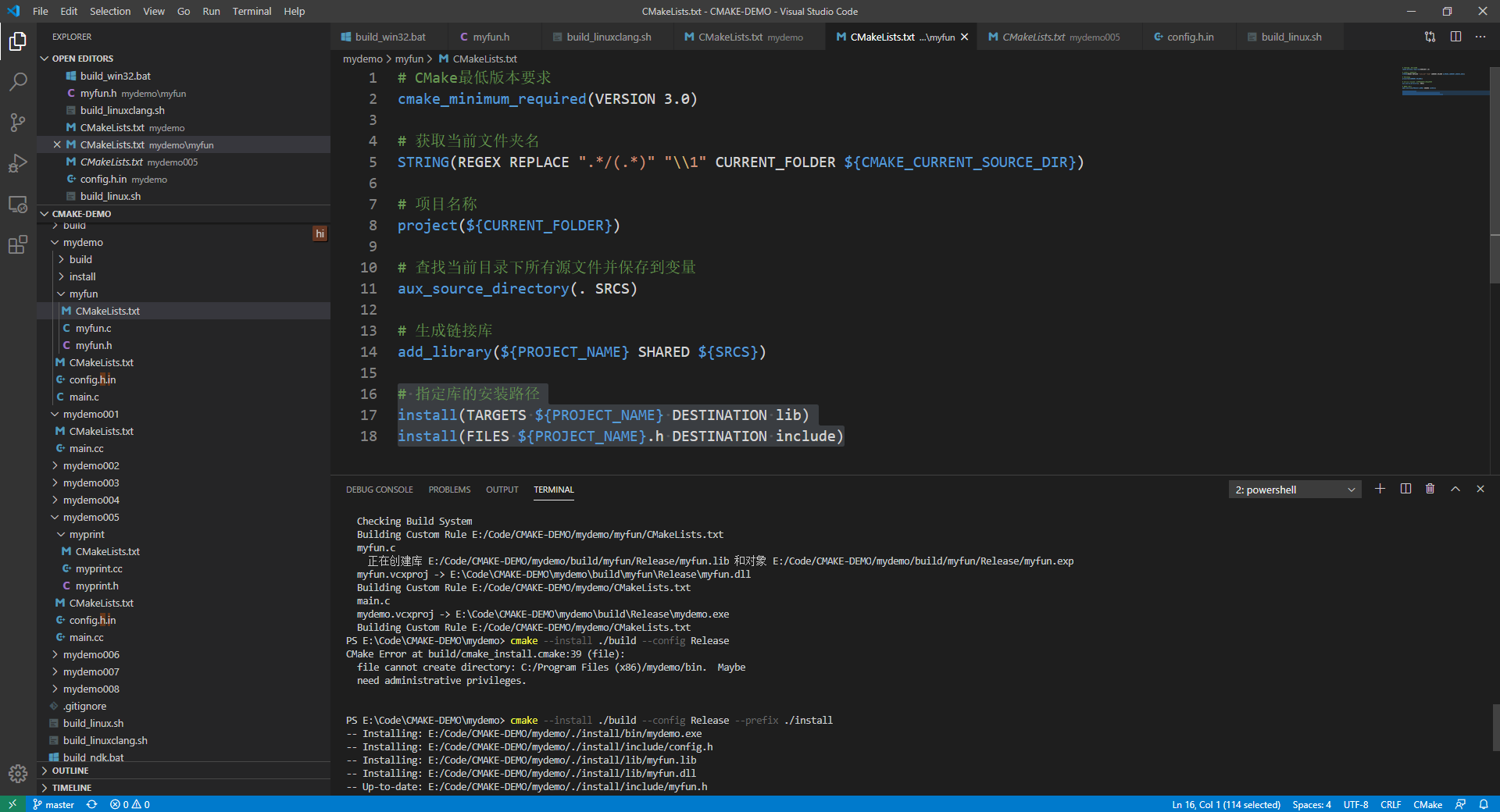
Task: Open the Terminal menu
Action: pos(252,11)
